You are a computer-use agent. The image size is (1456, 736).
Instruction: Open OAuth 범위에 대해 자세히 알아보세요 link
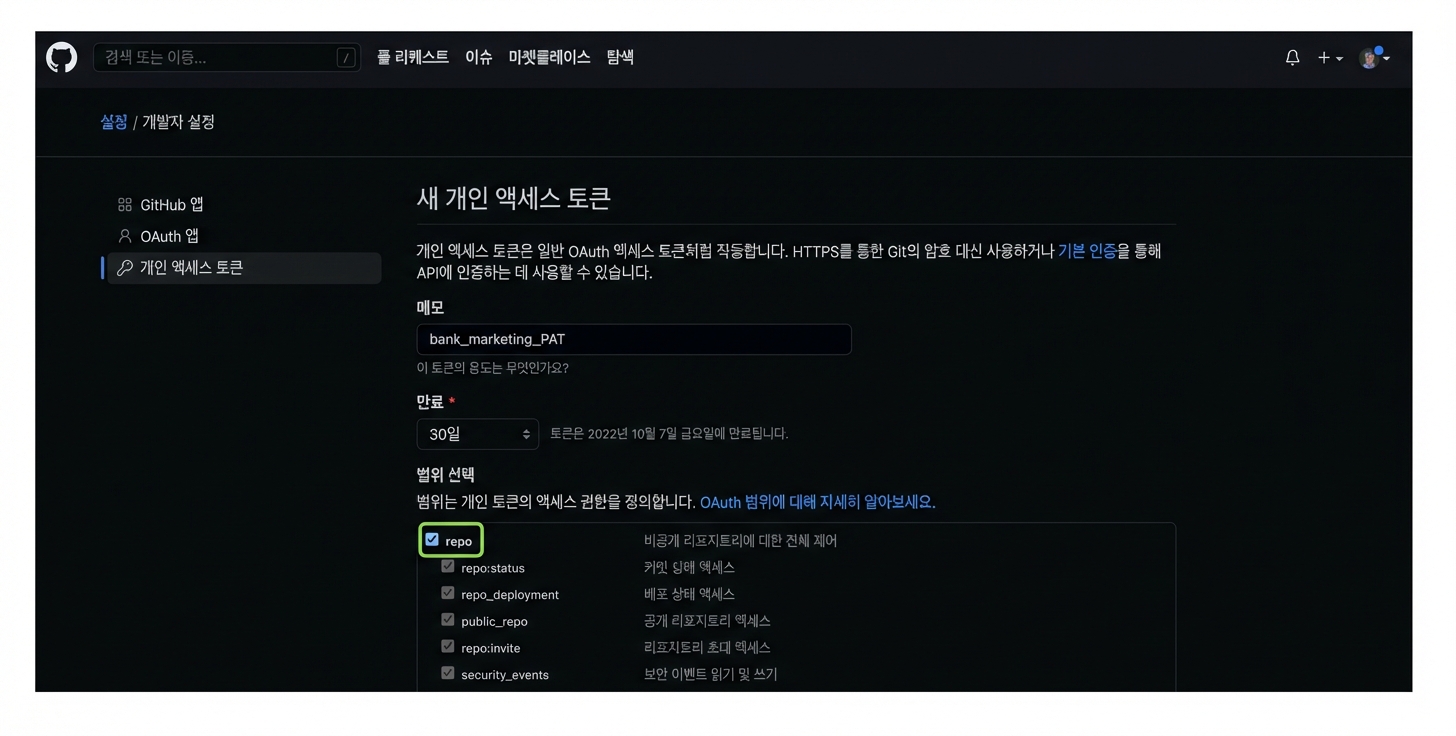(x=816, y=502)
